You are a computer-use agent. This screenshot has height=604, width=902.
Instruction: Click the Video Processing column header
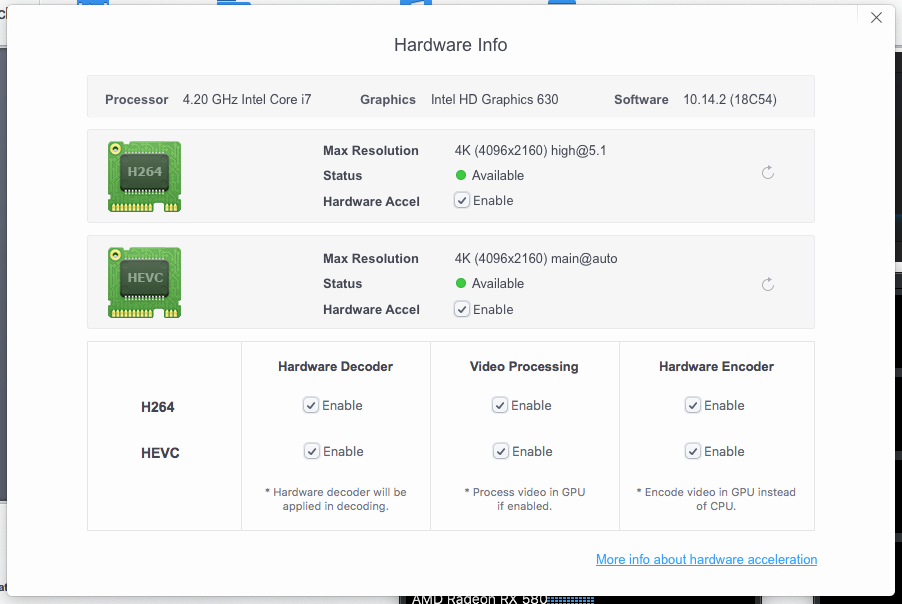[524, 366]
